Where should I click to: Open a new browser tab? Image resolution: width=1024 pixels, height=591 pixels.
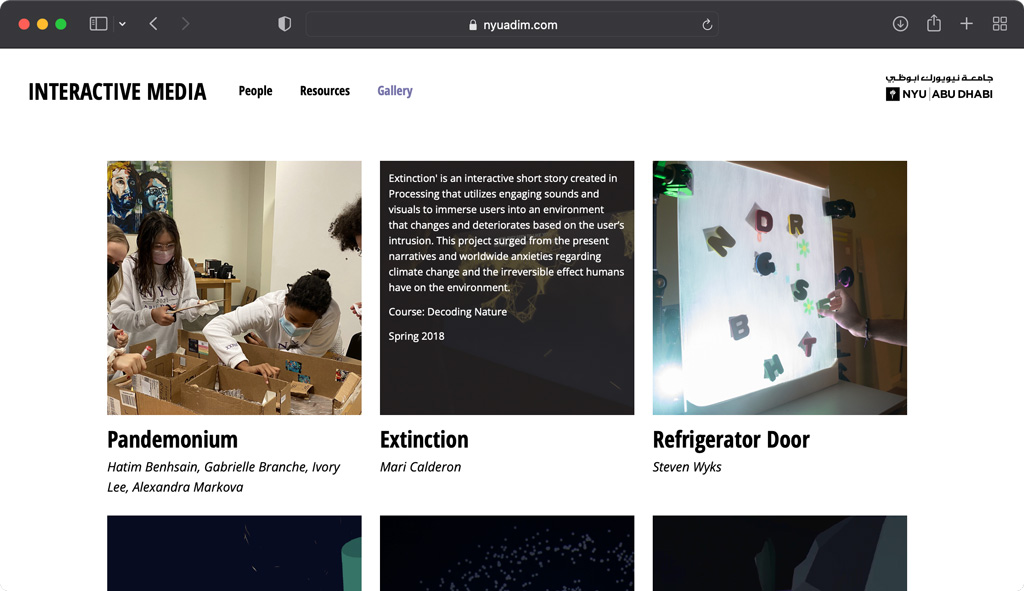coord(966,22)
